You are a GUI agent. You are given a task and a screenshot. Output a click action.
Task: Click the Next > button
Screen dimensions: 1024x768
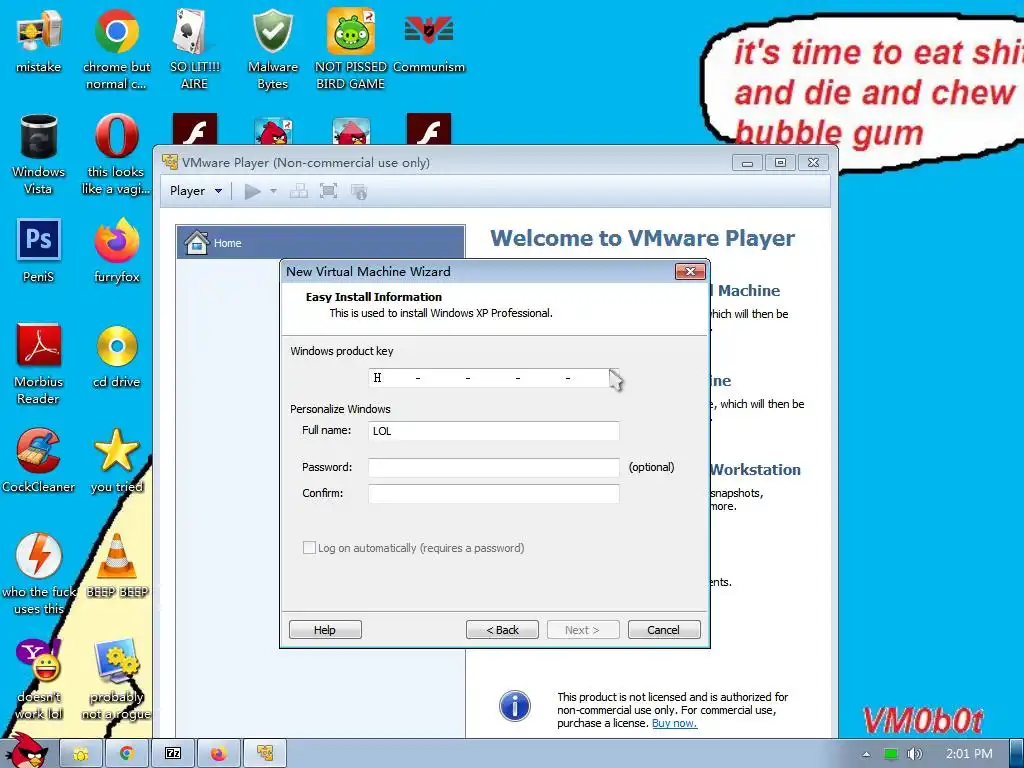[x=583, y=630]
